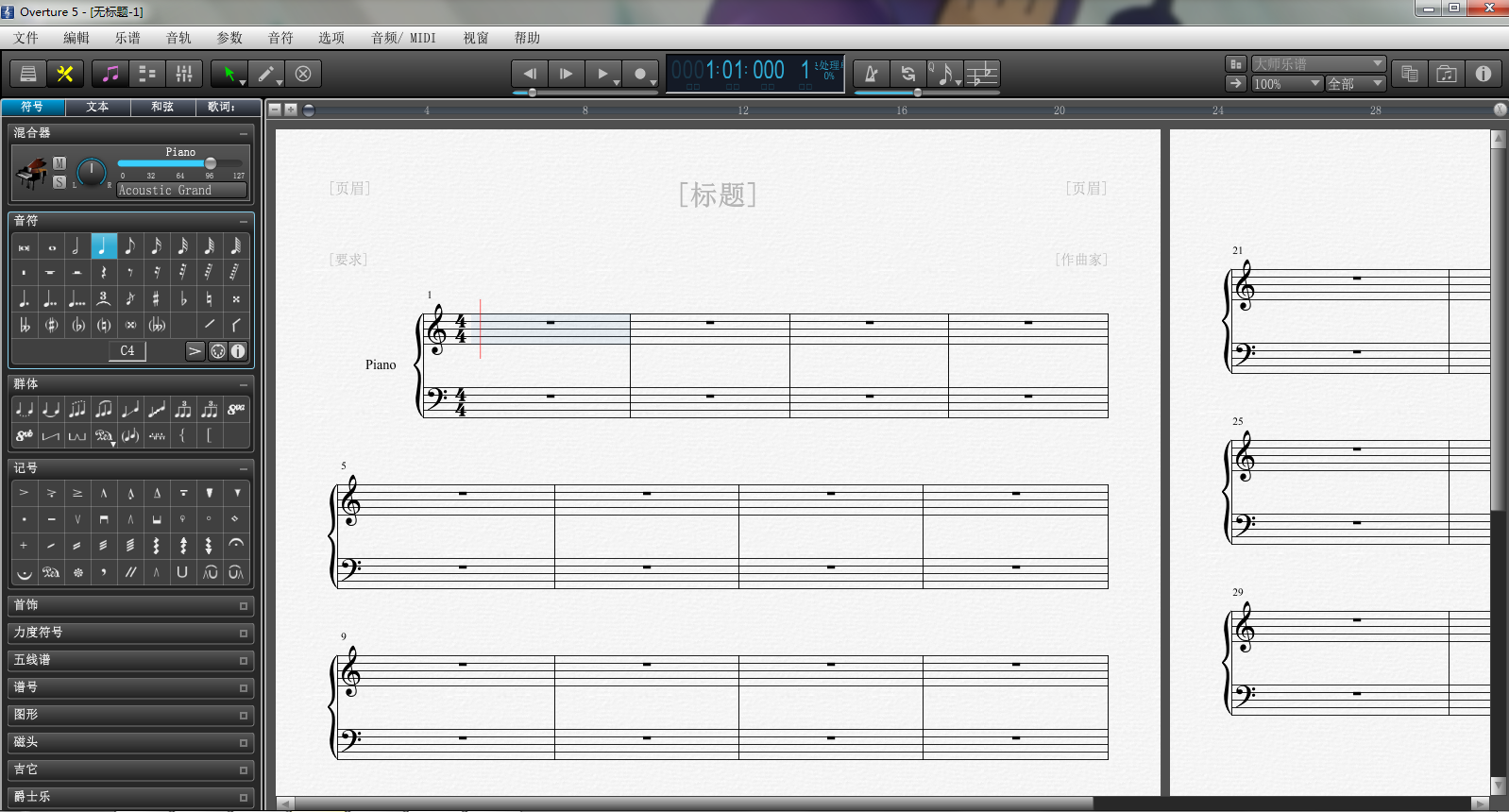Open the 100% zoom dropdown
This screenshot has height=812, width=1509.
click(1287, 84)
